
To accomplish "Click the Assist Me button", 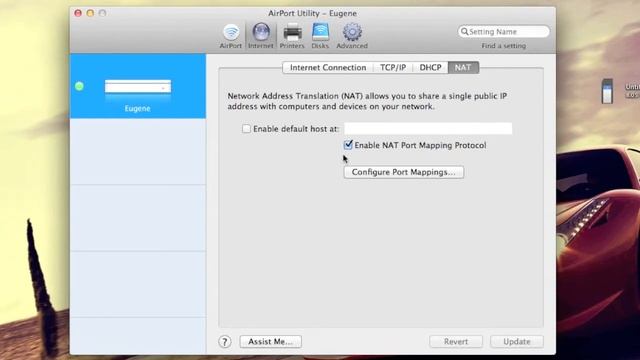I will [270, 342].
